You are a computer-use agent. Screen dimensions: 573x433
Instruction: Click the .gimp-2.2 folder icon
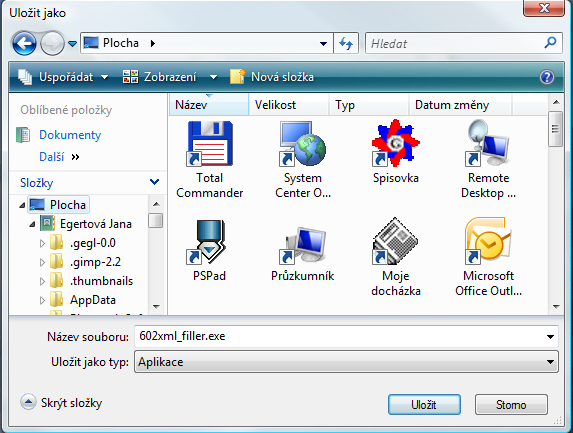[56, 262]
